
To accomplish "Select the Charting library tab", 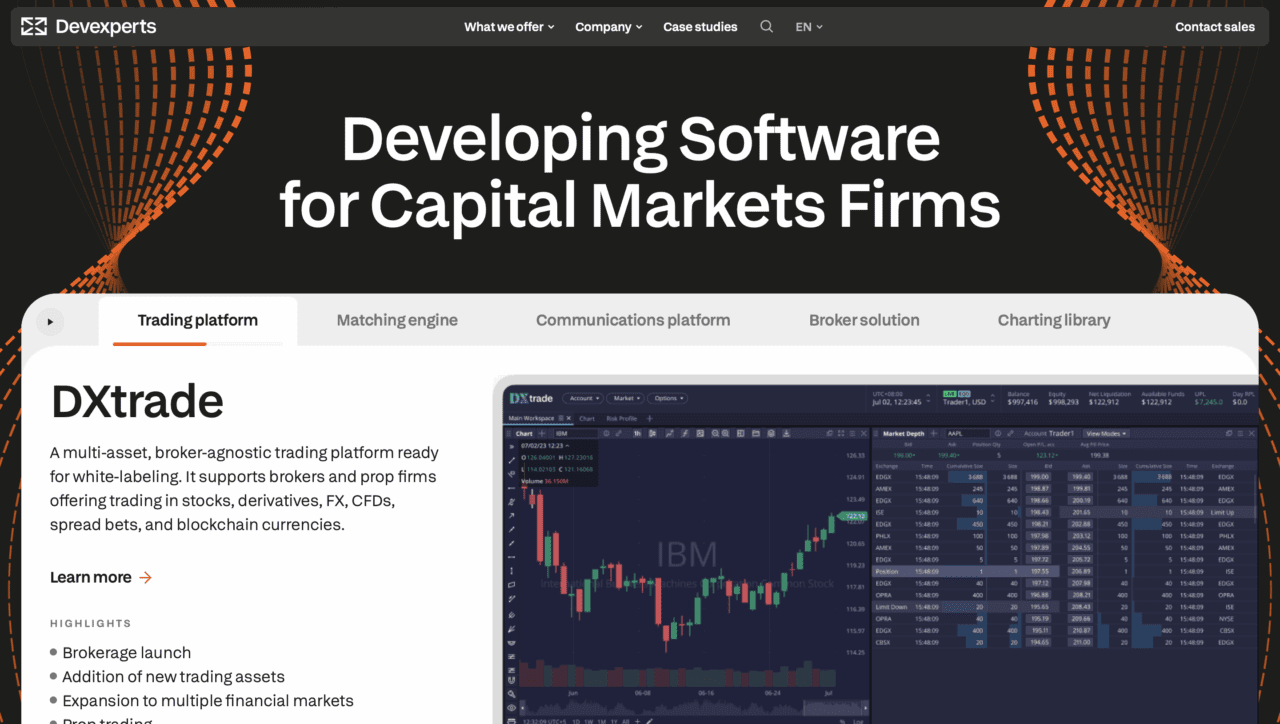I will tap(1054, 320).
